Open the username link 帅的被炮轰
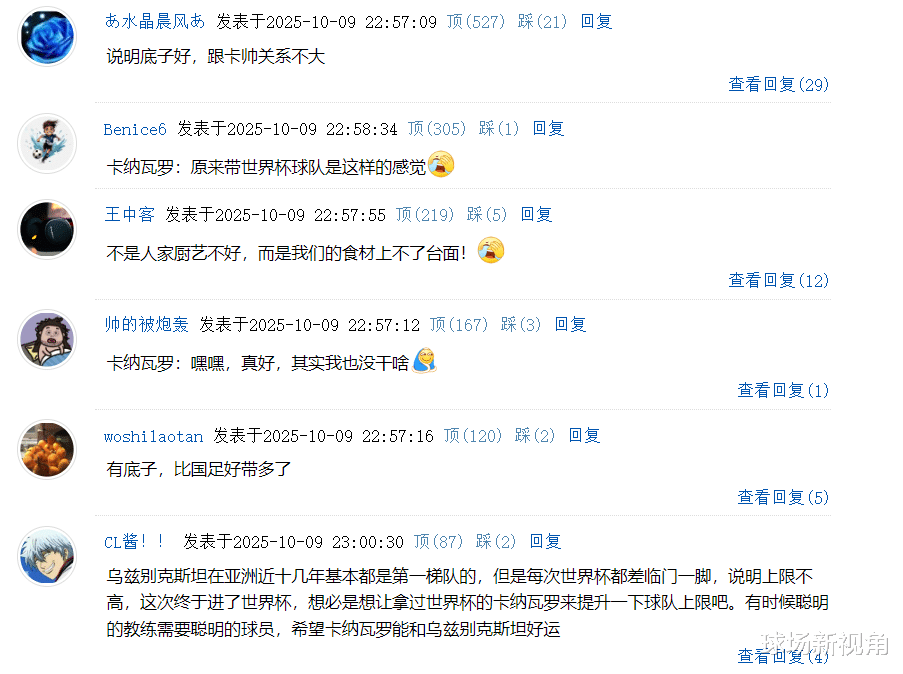 146,325
